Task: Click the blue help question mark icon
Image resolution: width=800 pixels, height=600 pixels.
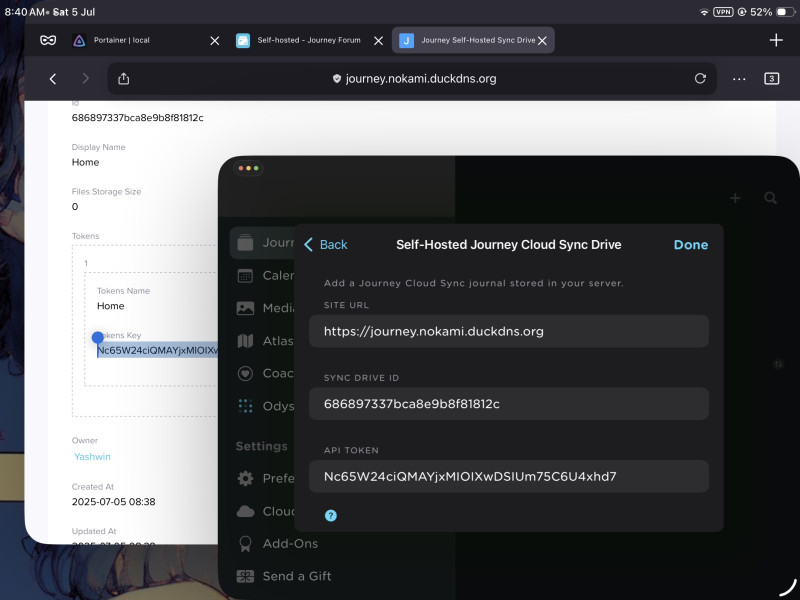Action: pyautogui.click(x=331, y=515)
